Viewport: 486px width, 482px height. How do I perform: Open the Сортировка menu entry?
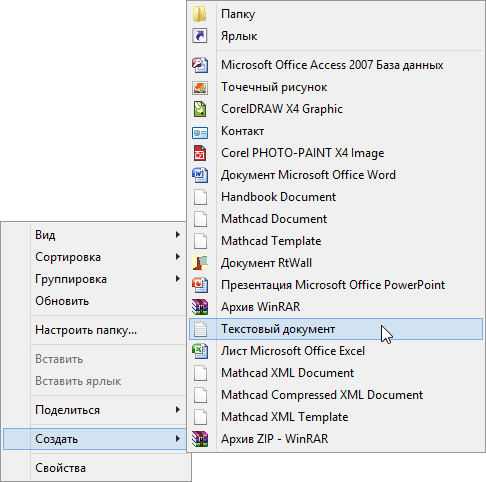pyautogui.click(x=95, y=257)
